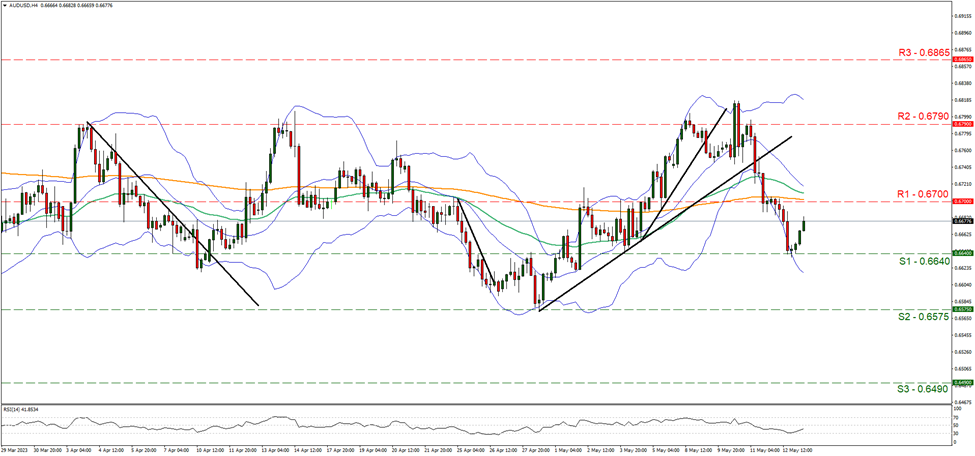Click the last green candlestick on the chart
975x456 pixels.
click(805, 226)
